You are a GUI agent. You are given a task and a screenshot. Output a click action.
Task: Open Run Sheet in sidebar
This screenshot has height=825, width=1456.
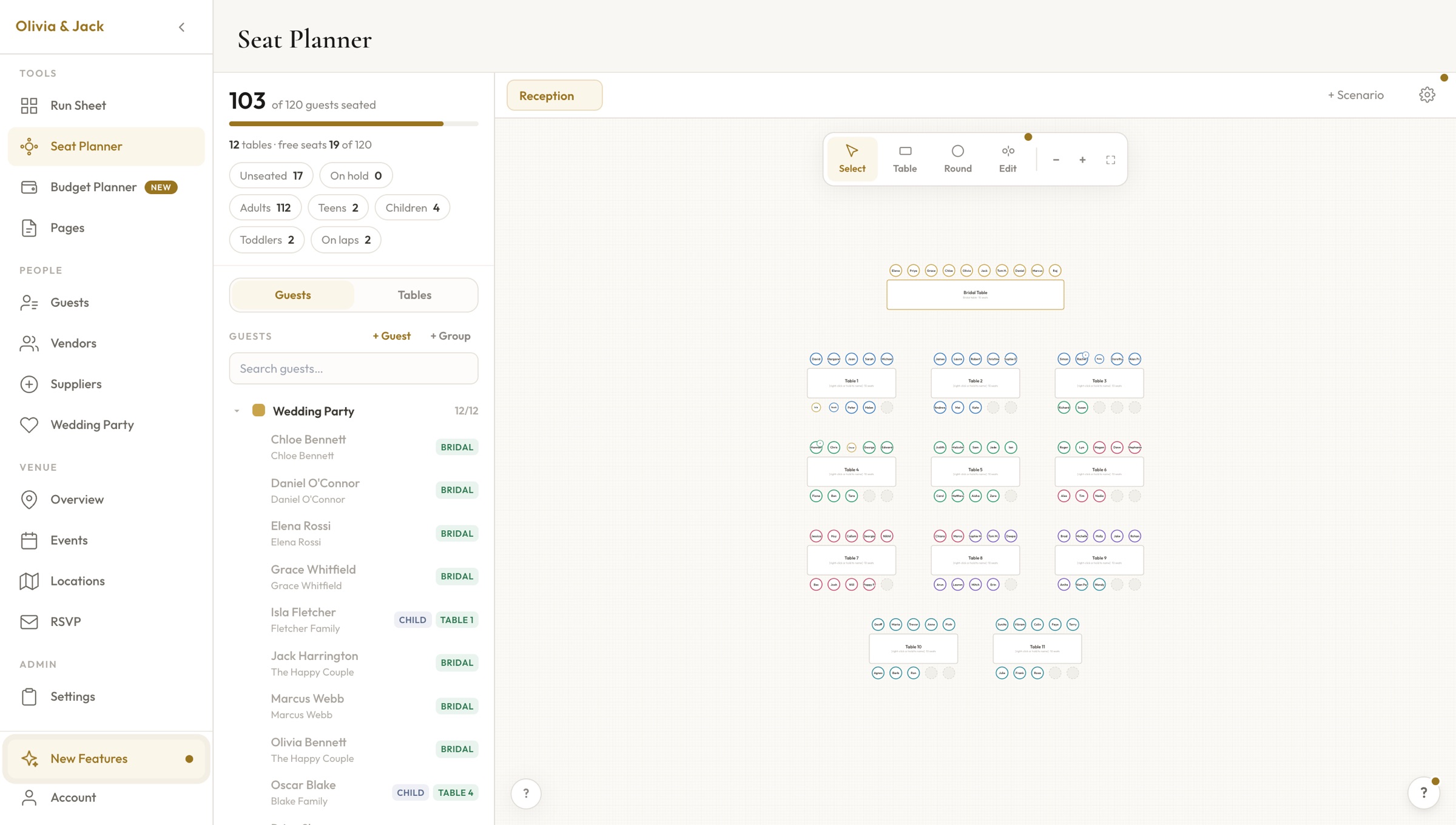[106, 106]
